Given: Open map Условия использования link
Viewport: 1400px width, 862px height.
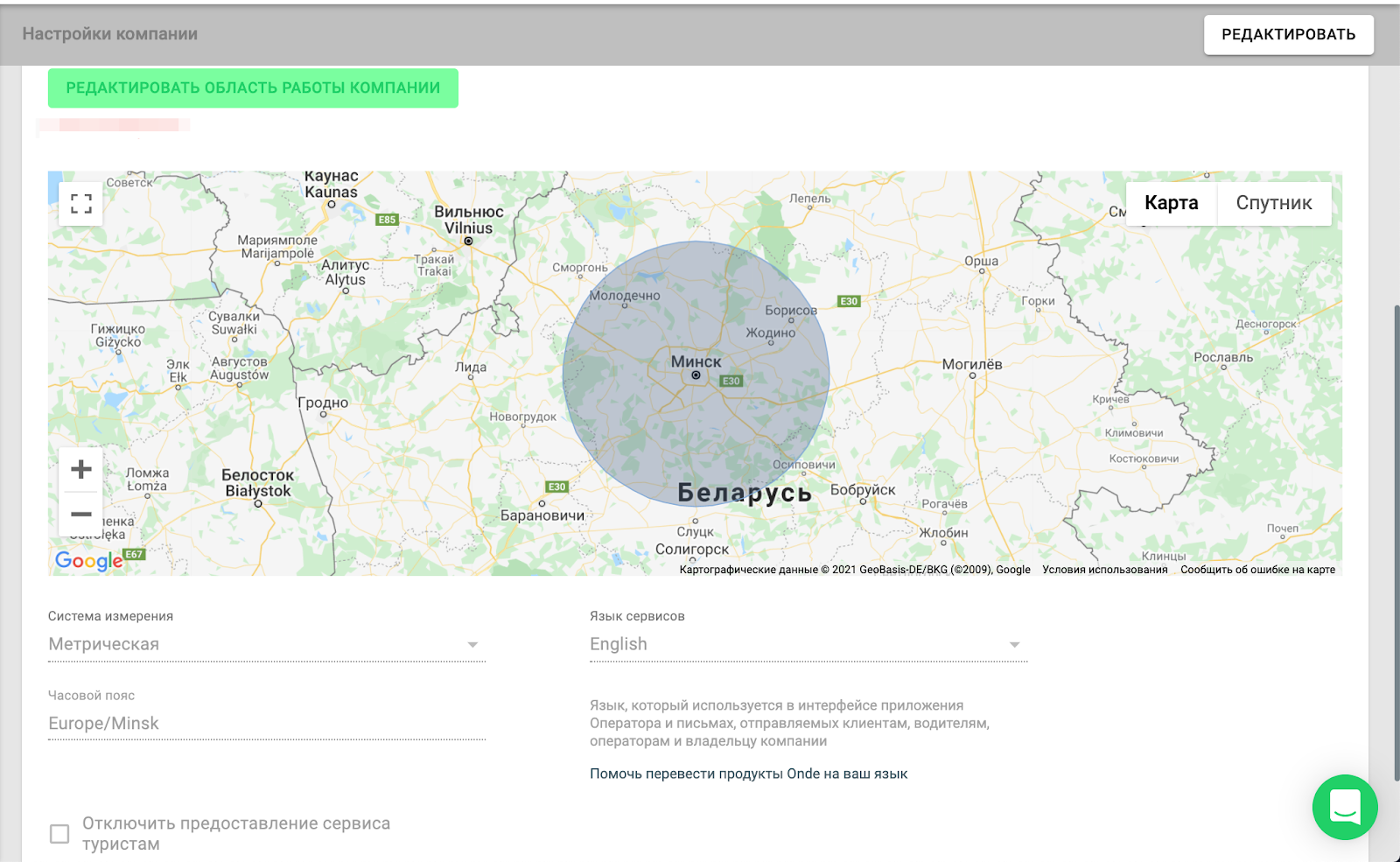Looking at the screenshot, I should click(x=1104, y=570).
